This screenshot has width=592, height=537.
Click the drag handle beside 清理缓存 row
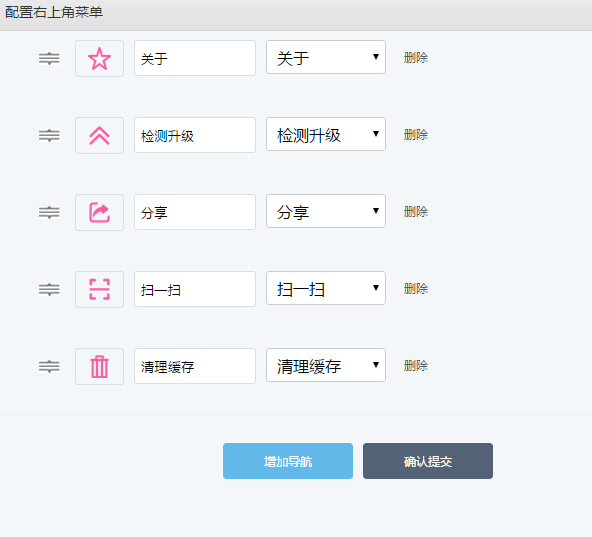(x=49, y=366)
